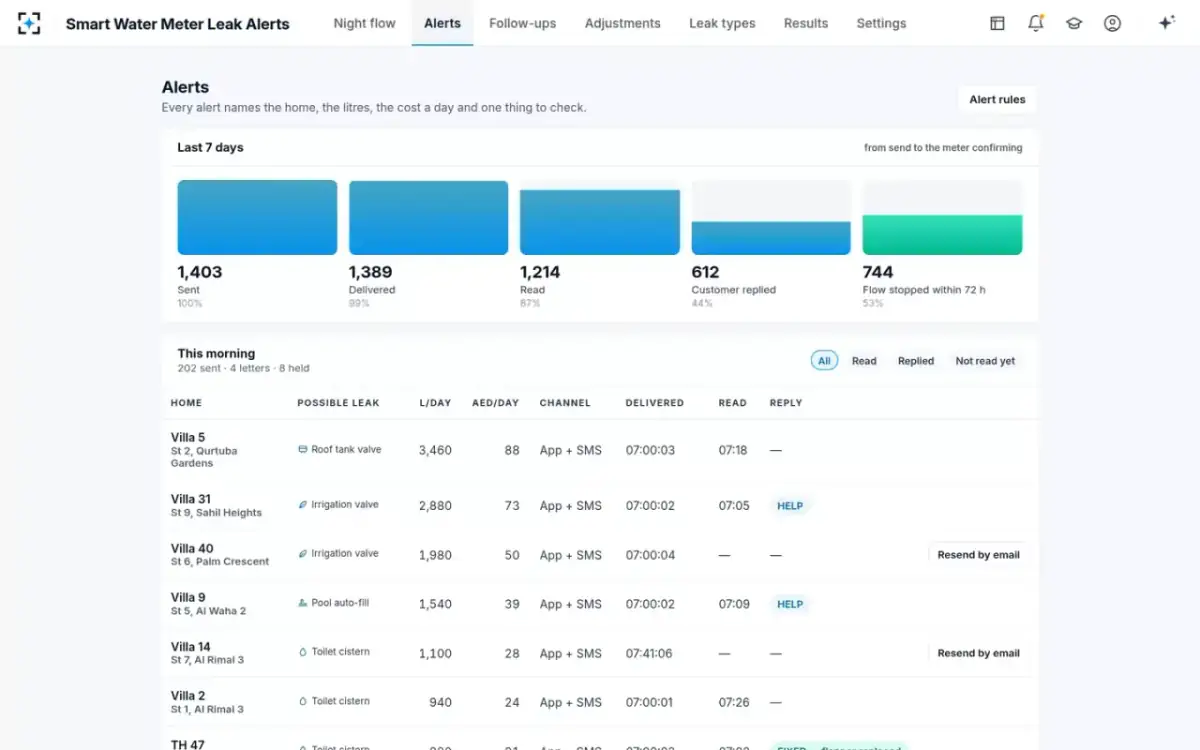Open the Leak types tab
1200x750 pixels.
point(723,23)
